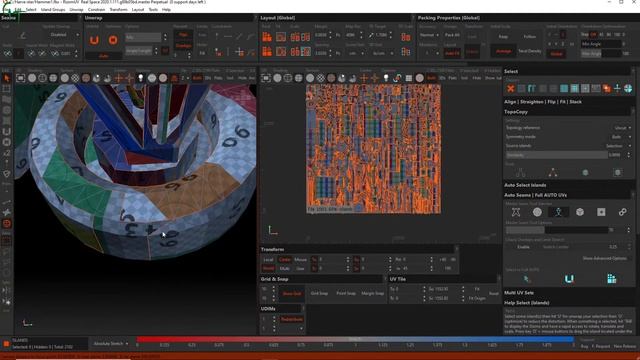Image resolution: width=640 pixels, height=360 pixels.
Task: Click the Fit icon in Layout top row
Action: pos(281,37)
